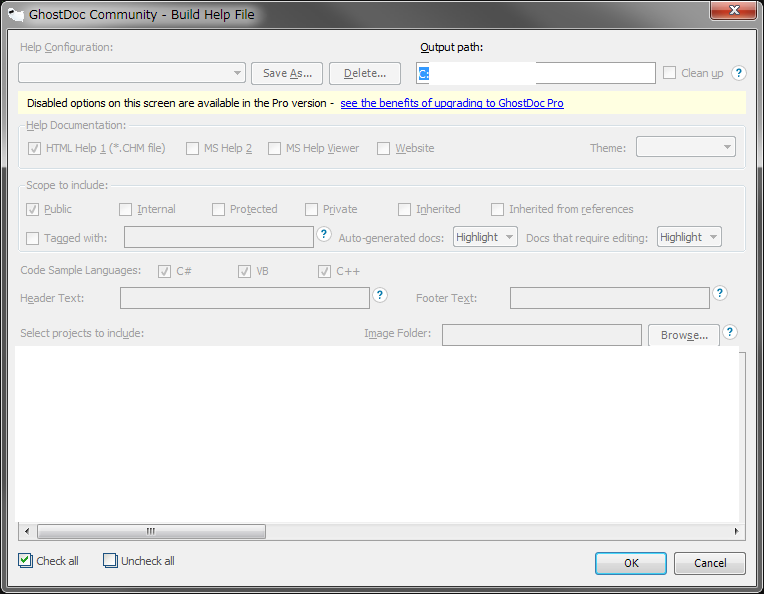Toggle the C# code sample checkbox
The height and width of the screenshot is (594, 764).
tap(165, 271)
